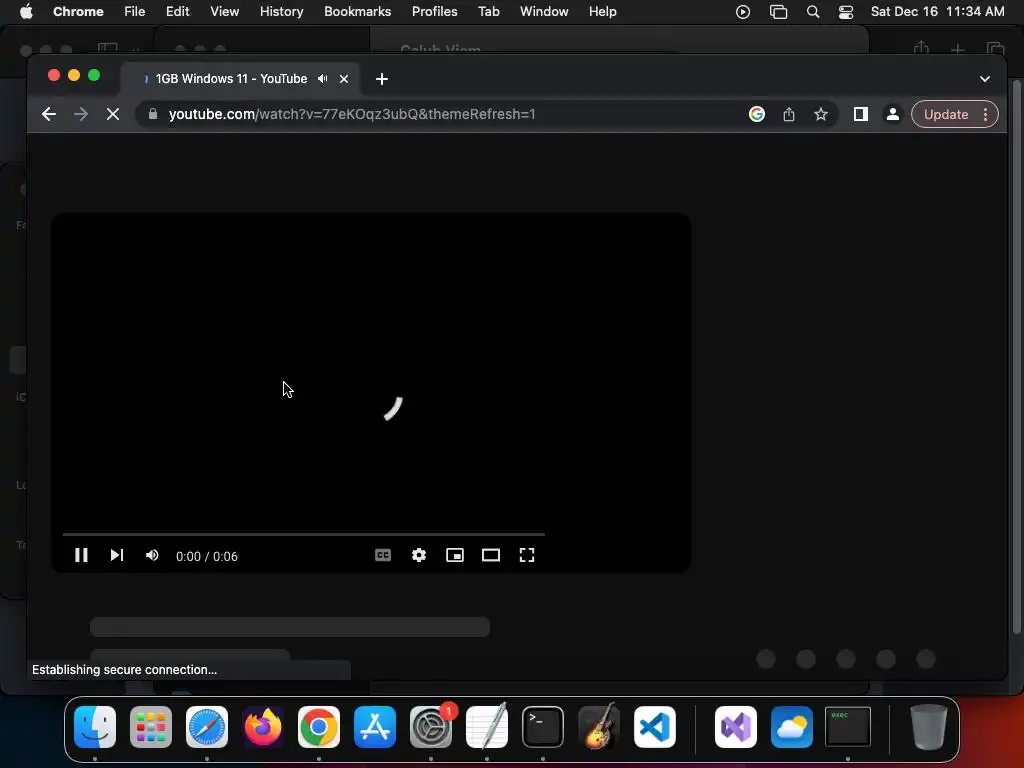Open TextEdit from Dock
The image size is (1024, 768).
pyautogui.click(x=487, y=726)
